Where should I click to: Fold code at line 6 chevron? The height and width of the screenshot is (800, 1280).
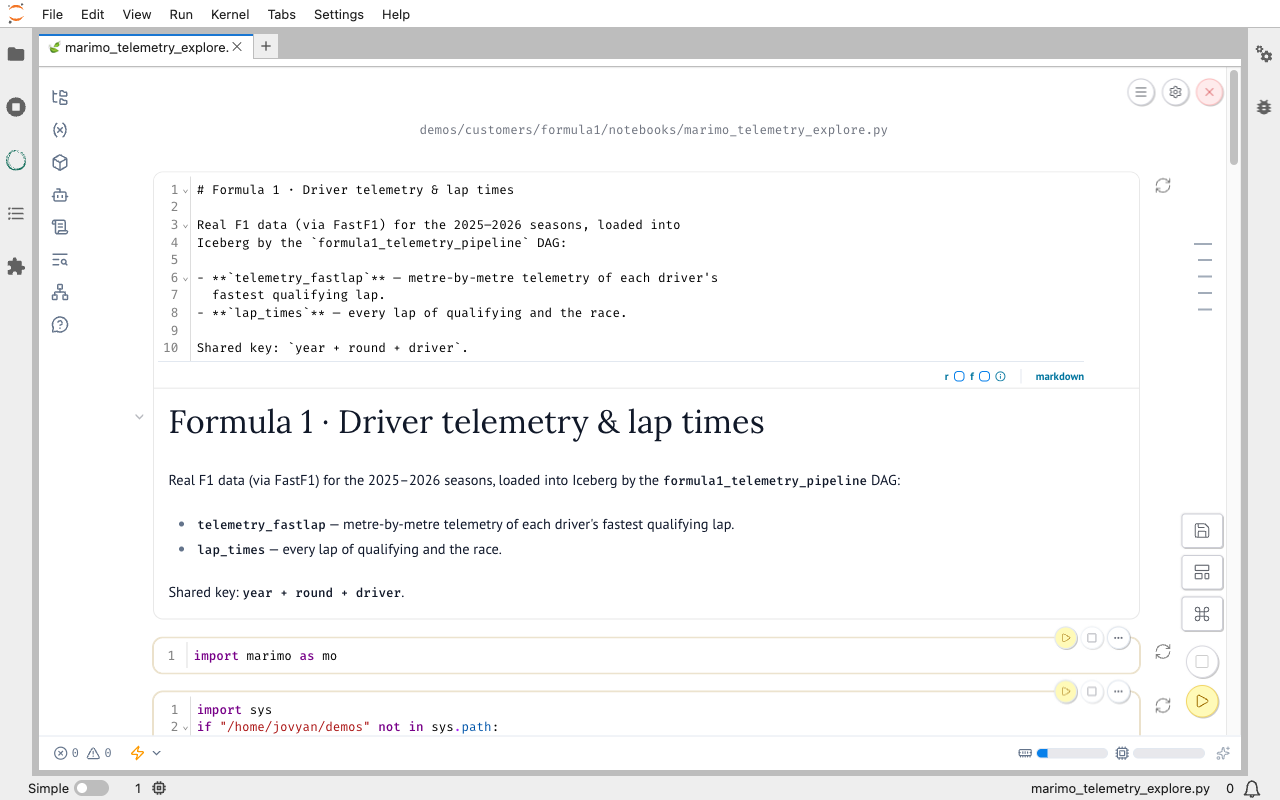187,278
